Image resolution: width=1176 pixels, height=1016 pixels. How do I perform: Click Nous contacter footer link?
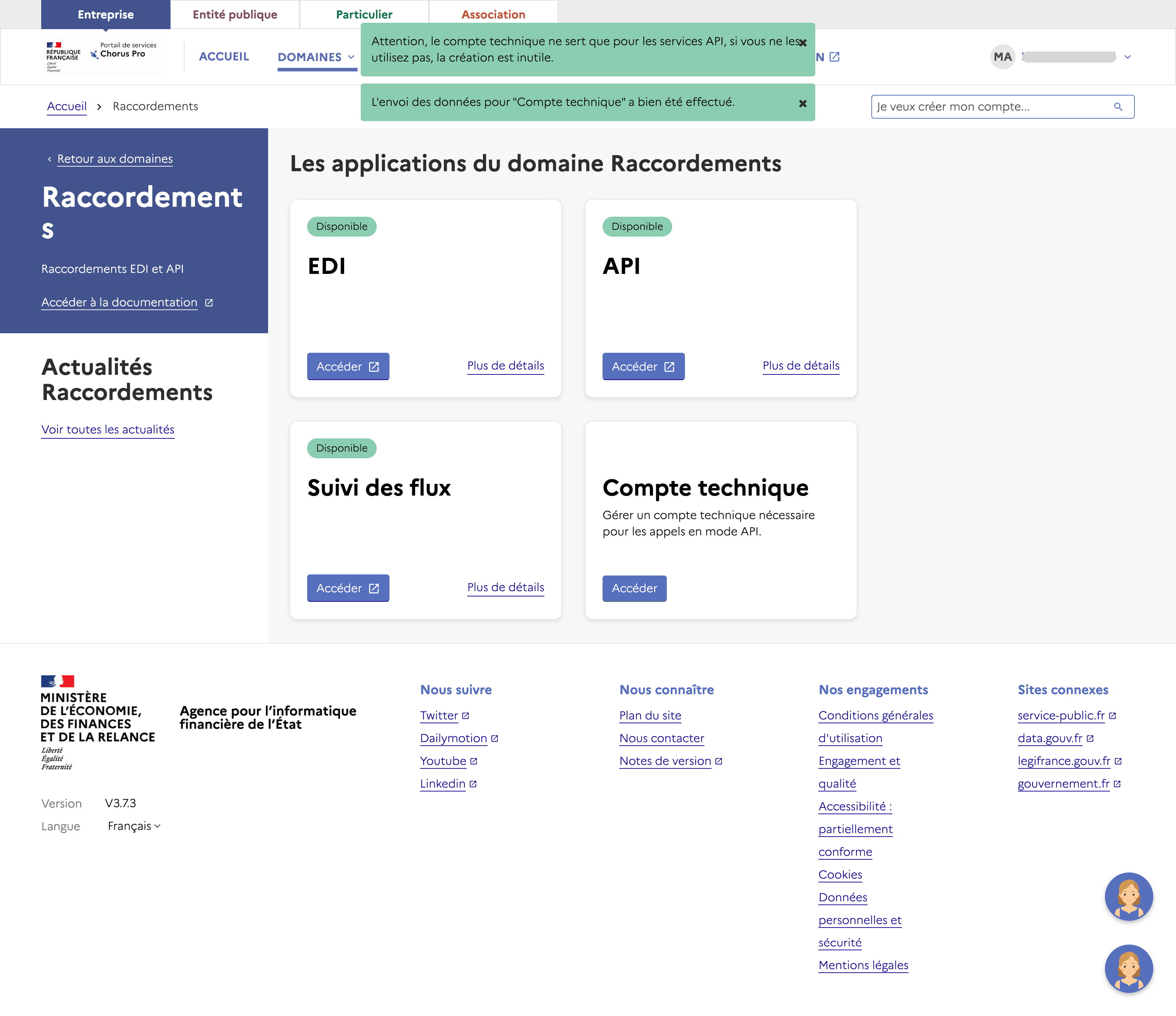click(x=662, y=738)
